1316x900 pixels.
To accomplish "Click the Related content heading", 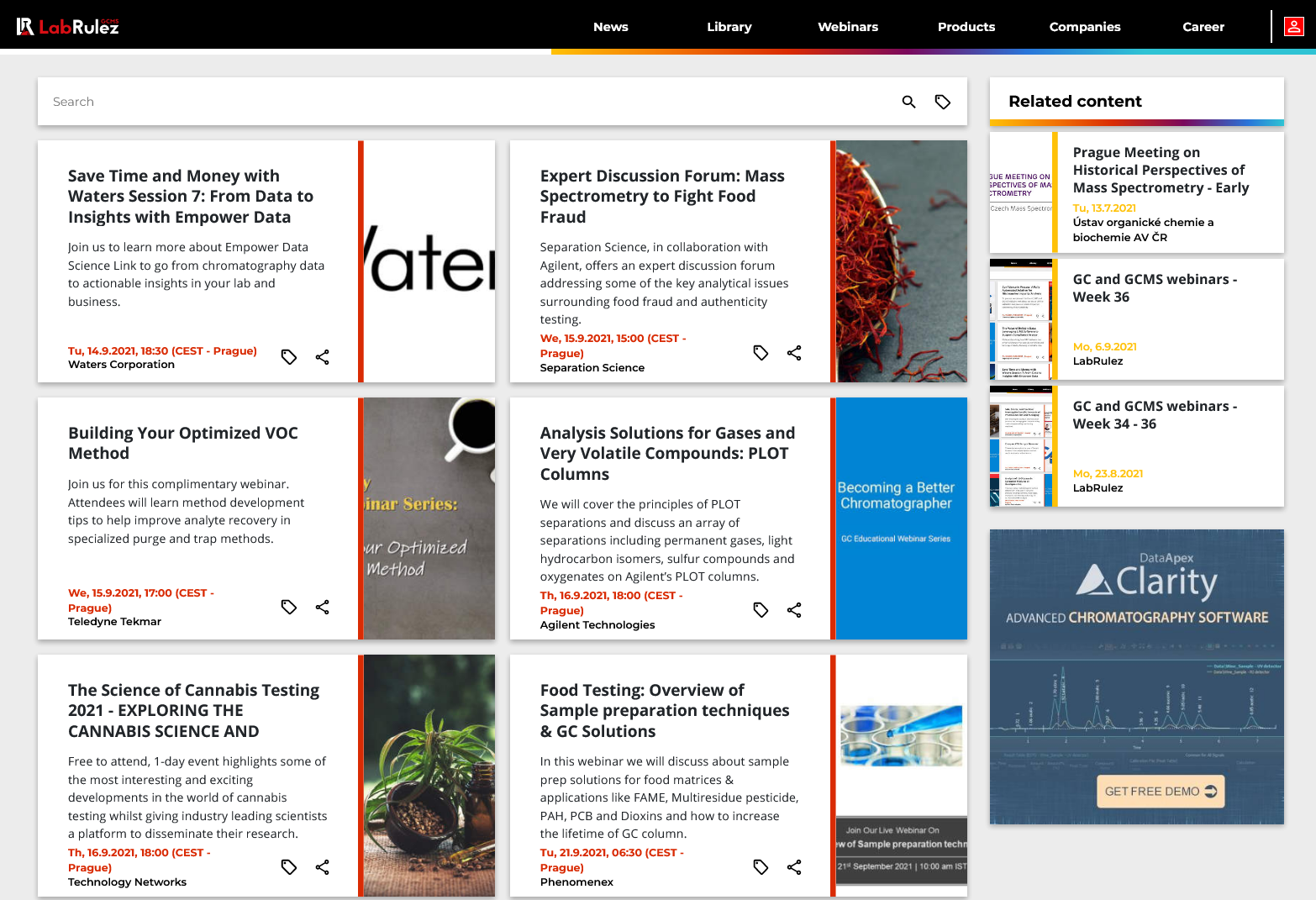I will (1075, 102).
